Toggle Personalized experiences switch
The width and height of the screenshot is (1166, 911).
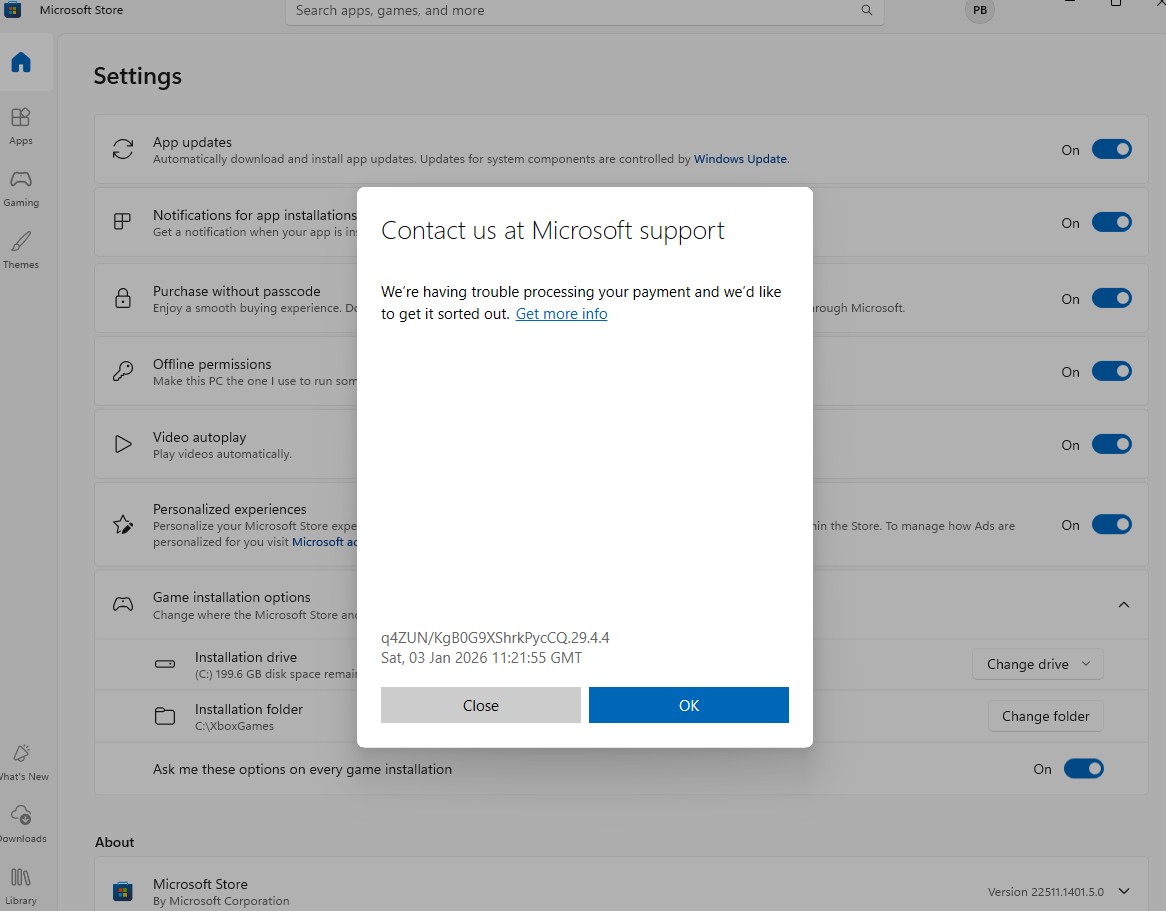[x=1112, y=524]
